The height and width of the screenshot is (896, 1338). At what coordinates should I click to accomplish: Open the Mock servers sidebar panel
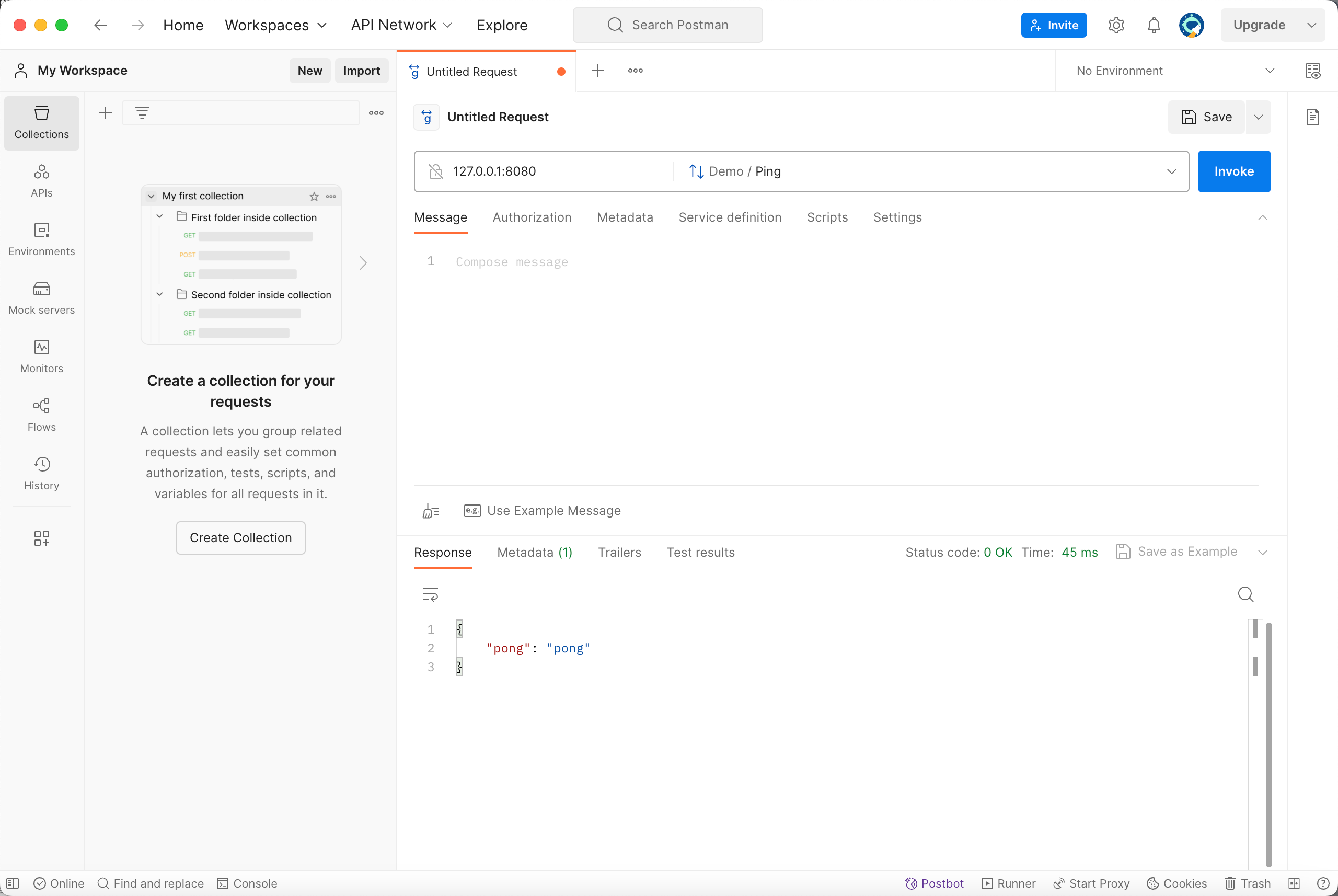pyautogui.click(x=41, y=298)
